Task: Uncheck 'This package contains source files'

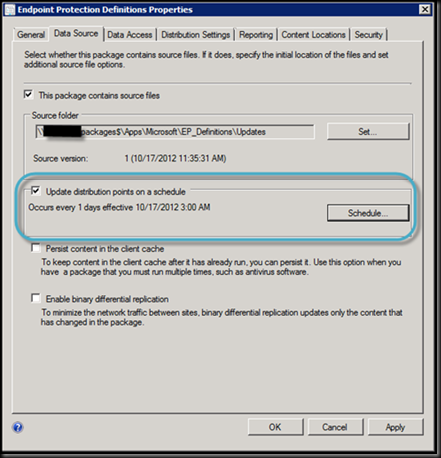Action: 28,95
